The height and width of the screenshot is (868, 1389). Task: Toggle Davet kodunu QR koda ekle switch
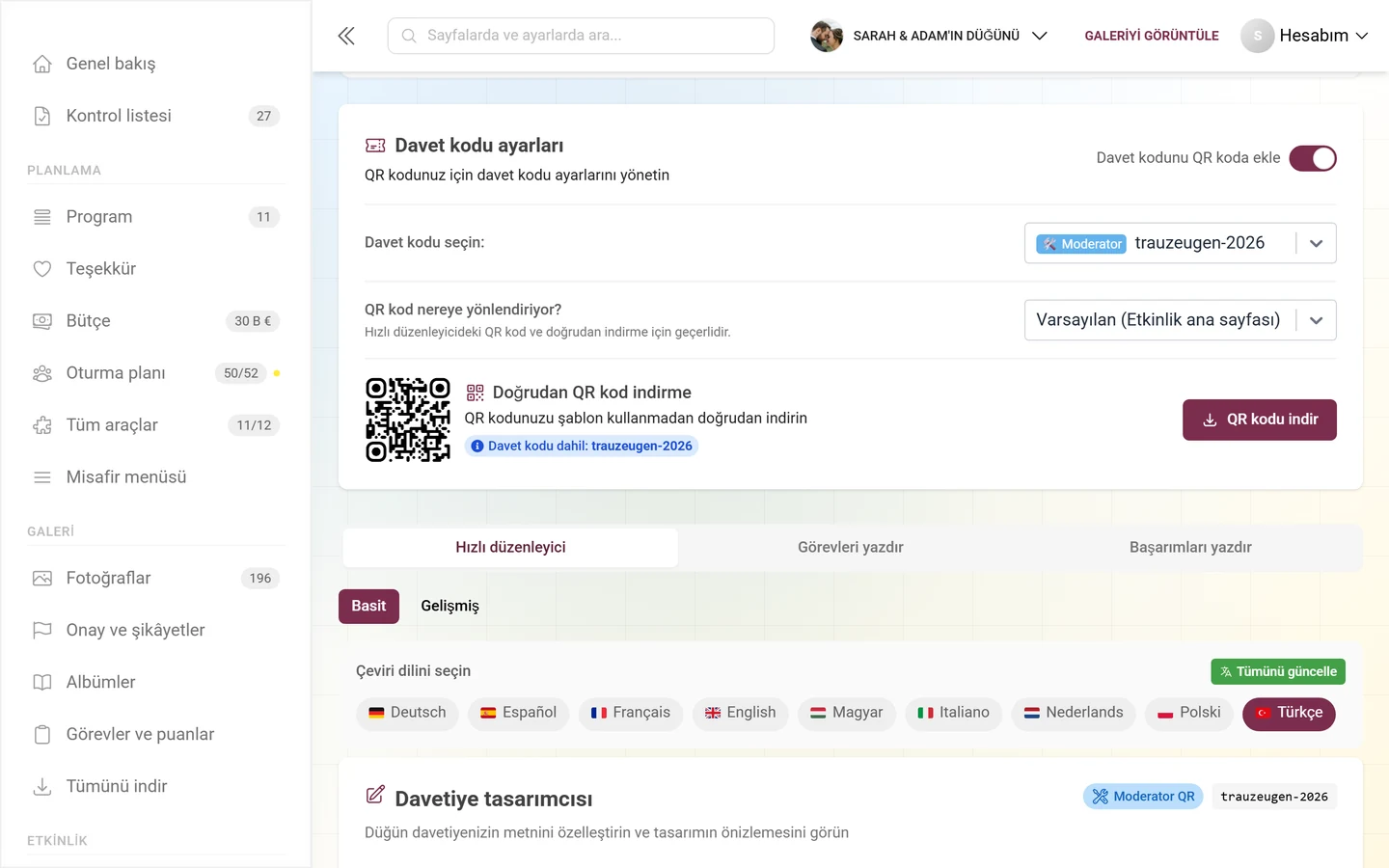click(1313, 158)
